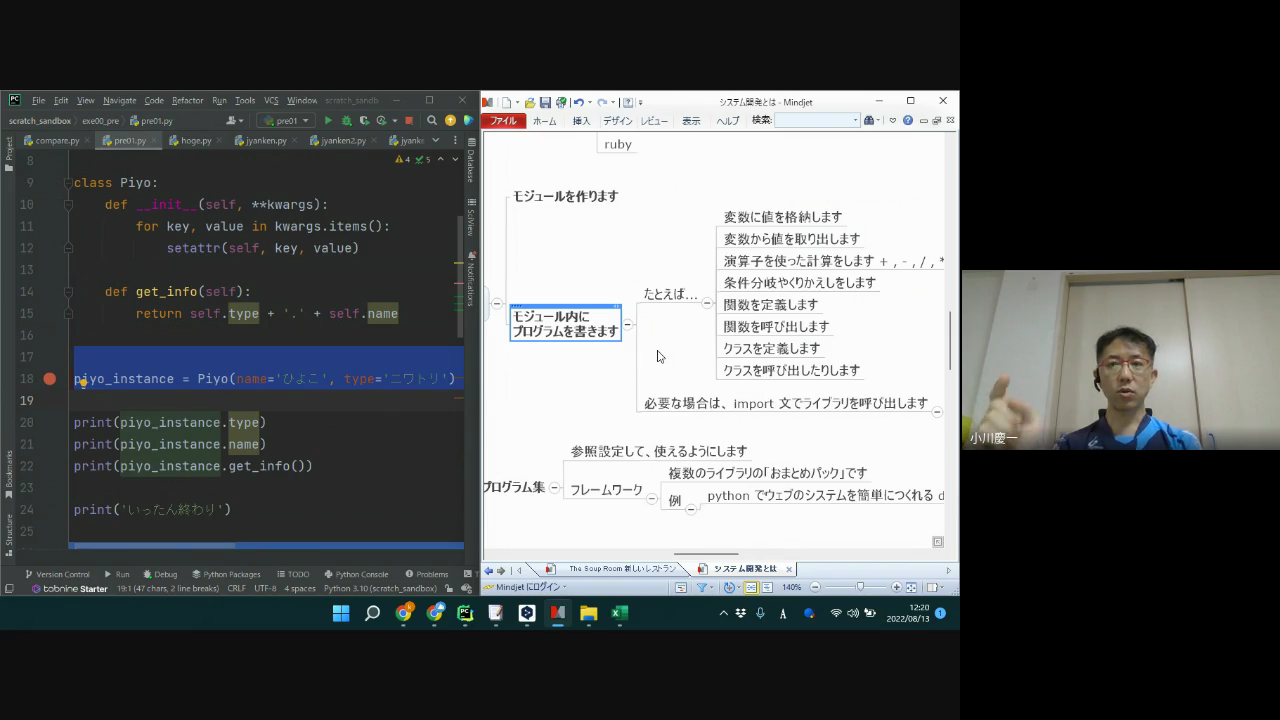The image size is (1280, 720).
Task: Collapse the 'モジュール内にプログラムを書きます' topic
Action: coord(628,324)
